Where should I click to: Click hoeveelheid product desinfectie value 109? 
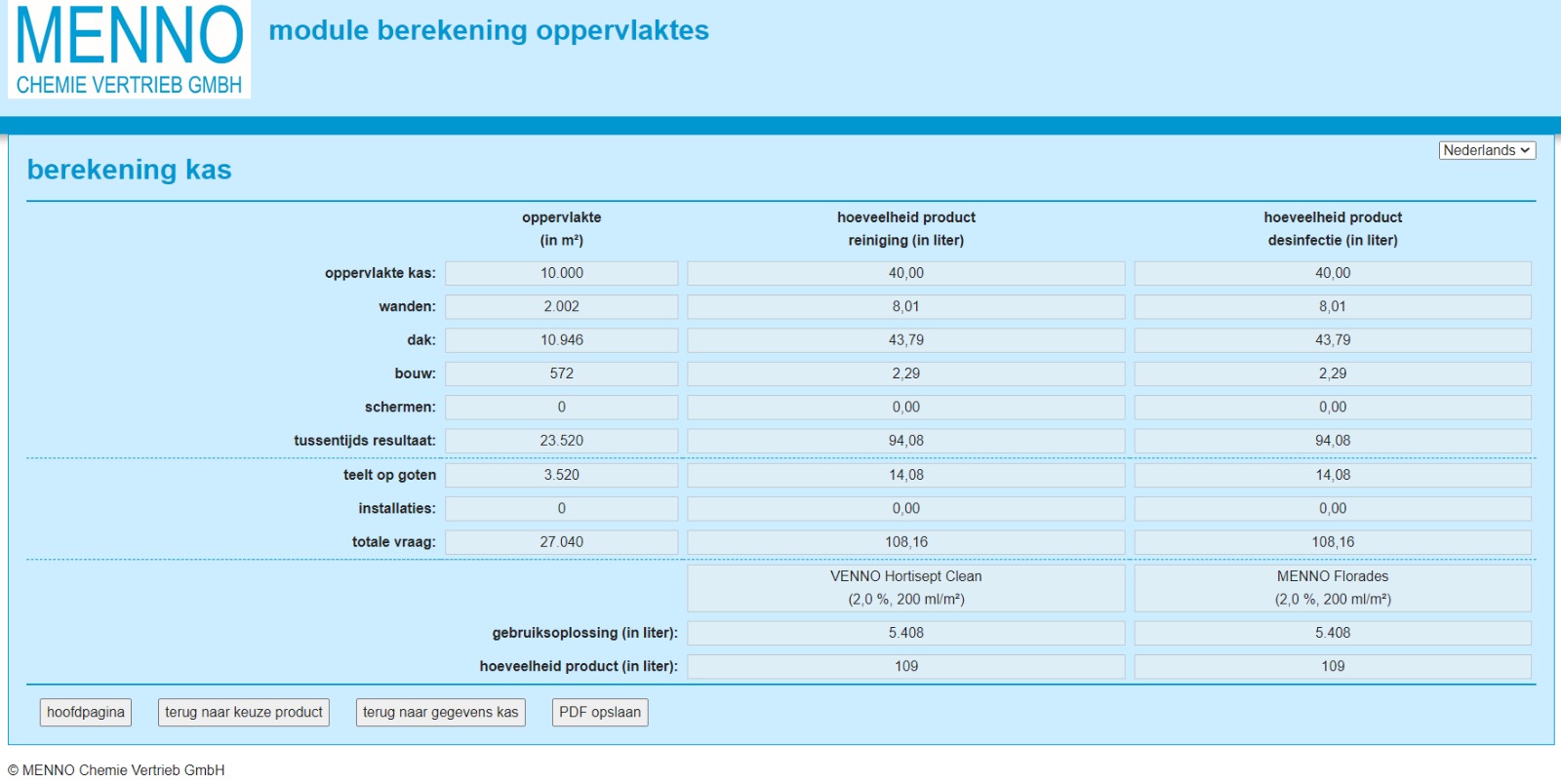1332,667
